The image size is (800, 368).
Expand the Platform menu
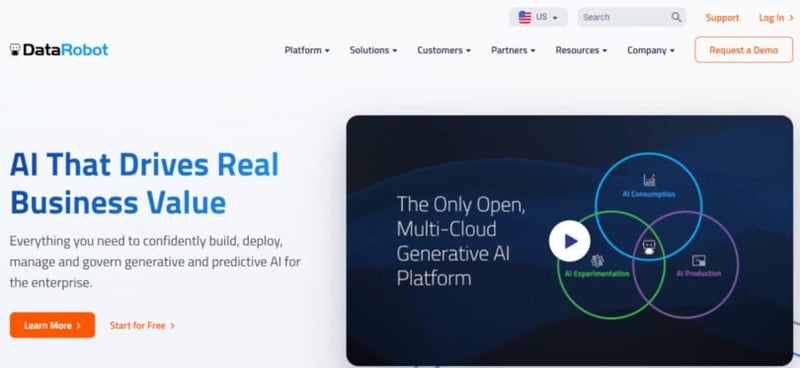pyautogui.click(x=307, y=50)
